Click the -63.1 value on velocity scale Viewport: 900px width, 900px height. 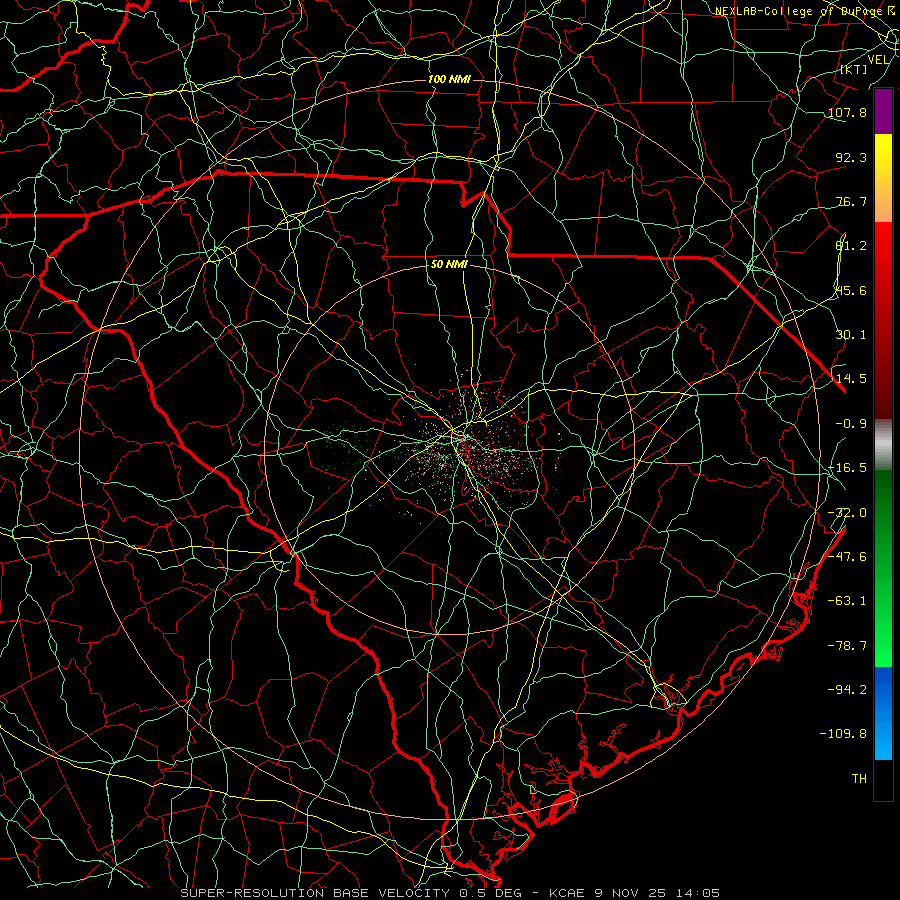847,601
